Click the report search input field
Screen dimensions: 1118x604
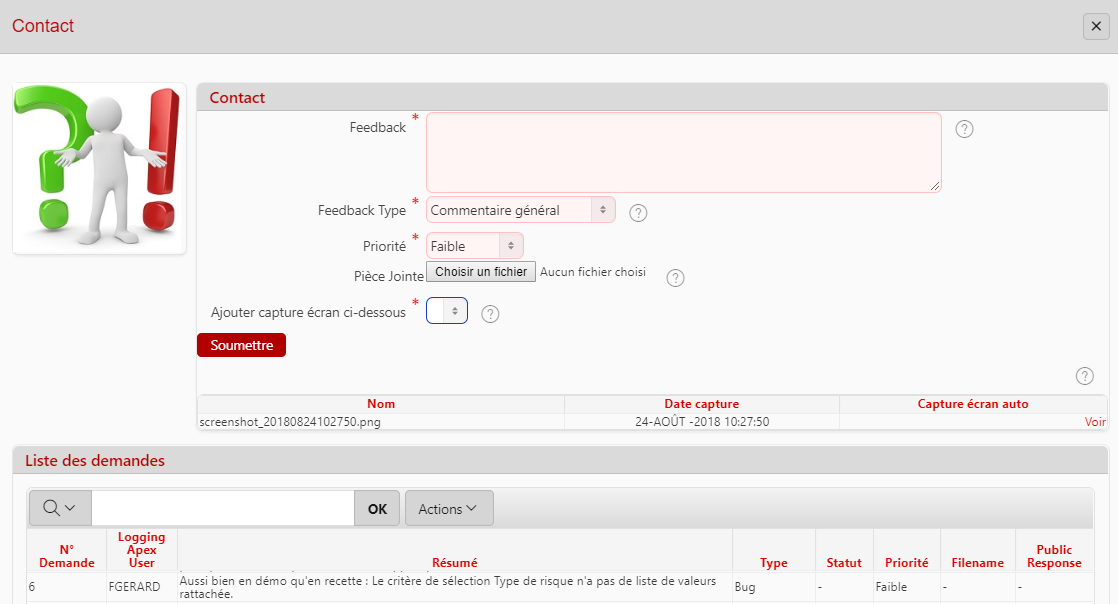(222, 508)
